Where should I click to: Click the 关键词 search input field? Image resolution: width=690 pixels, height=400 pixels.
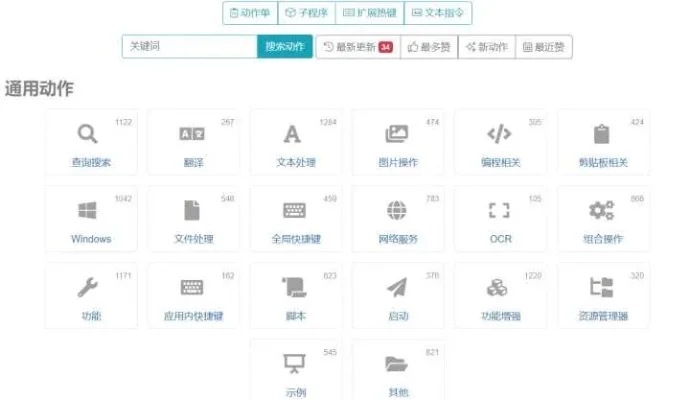(190, 46)
